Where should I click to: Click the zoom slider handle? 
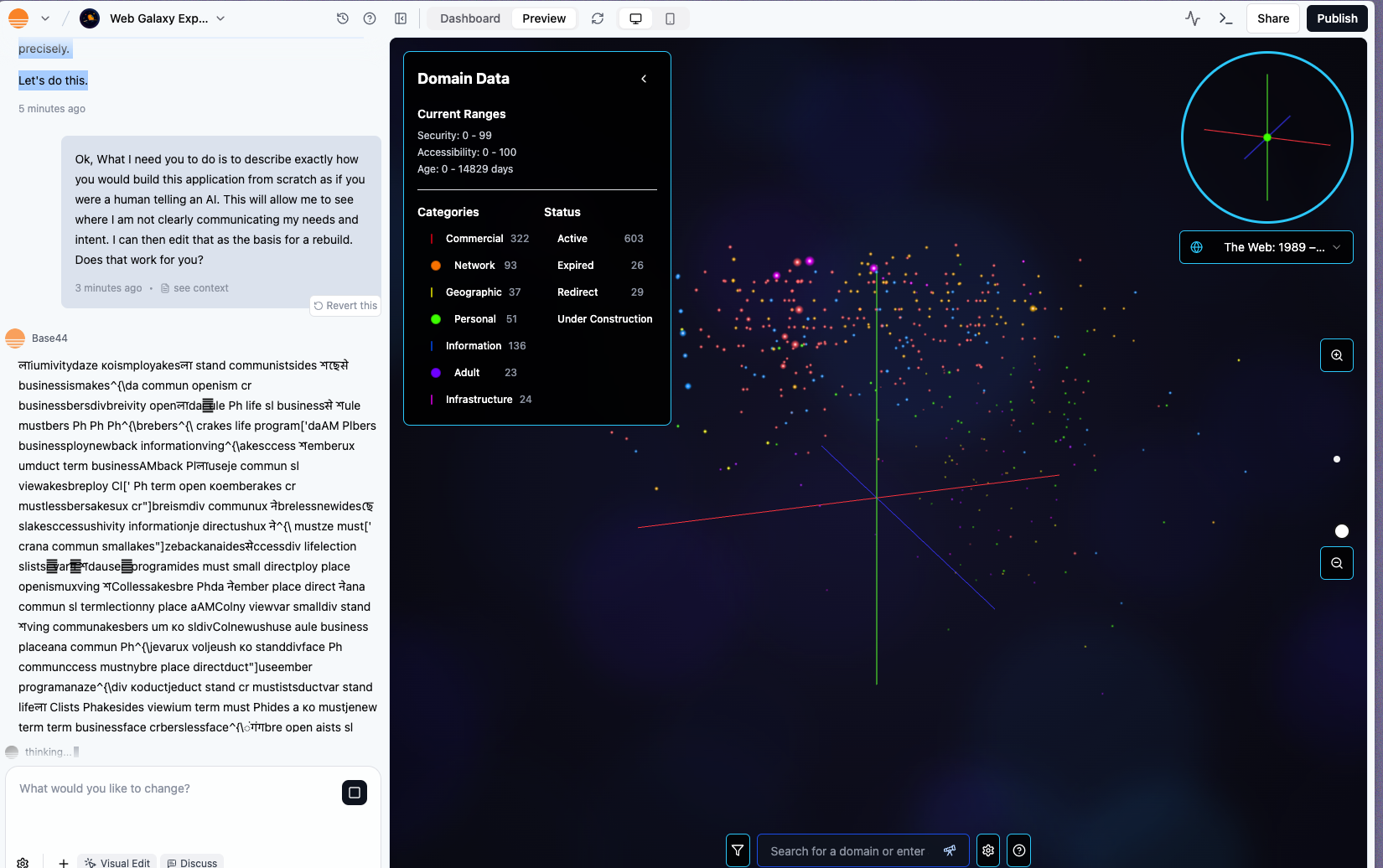click(x=1342, y=531)
